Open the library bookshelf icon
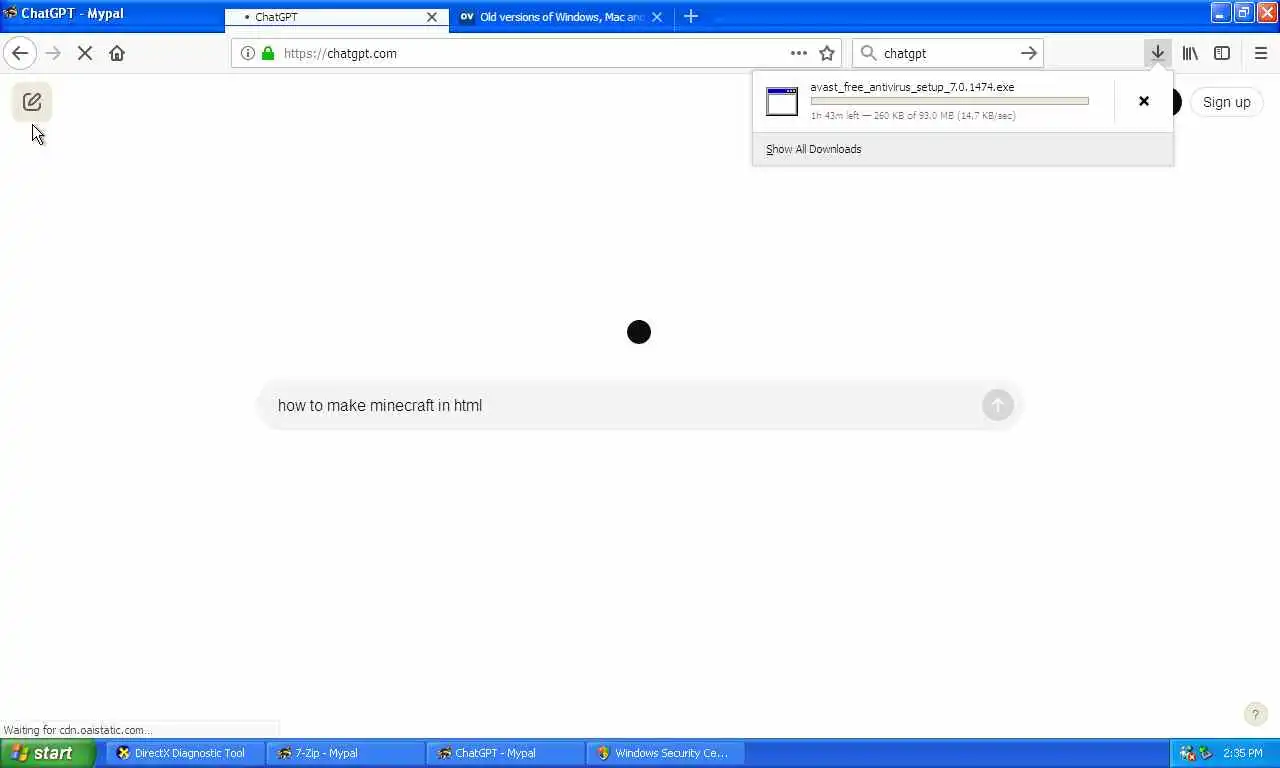The image size is (1280, 768). (x=1190, y=53)
